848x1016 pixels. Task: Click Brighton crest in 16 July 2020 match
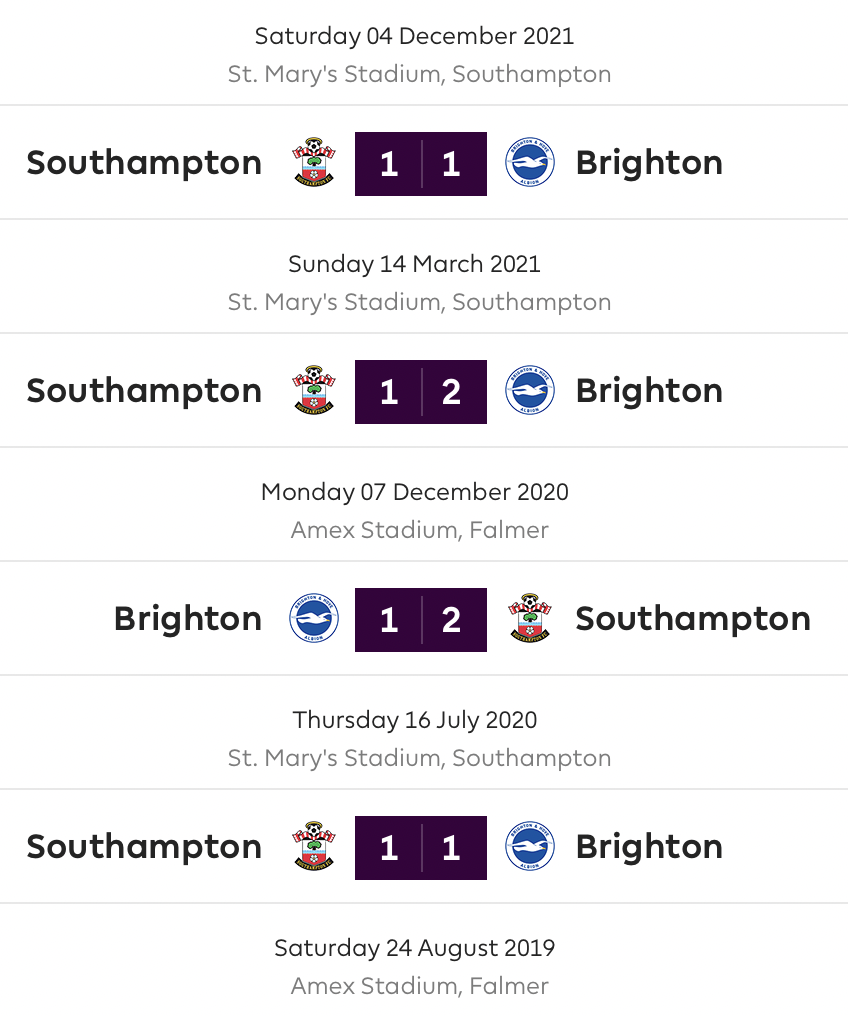pos(529,847)
